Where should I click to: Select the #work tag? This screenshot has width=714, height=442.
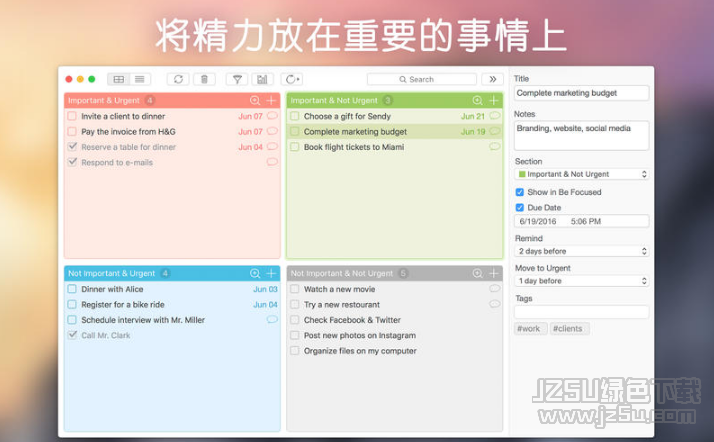pos(529,329)
